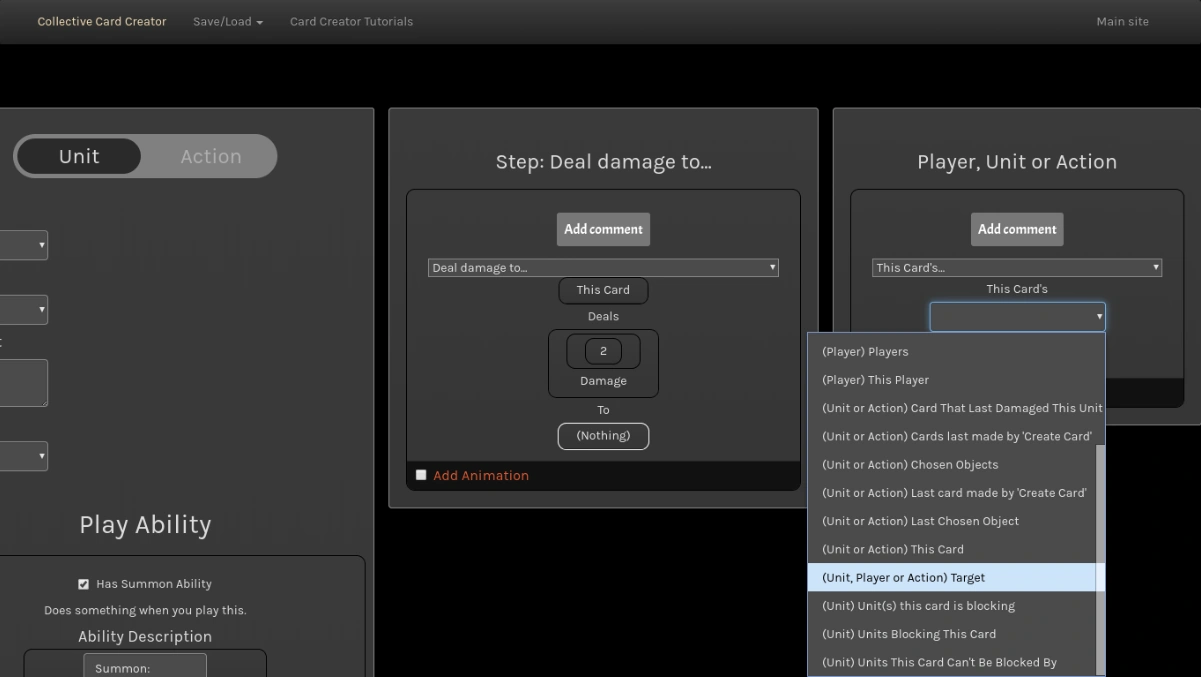Click 'Does something when you play this.' text

(145, 610)
